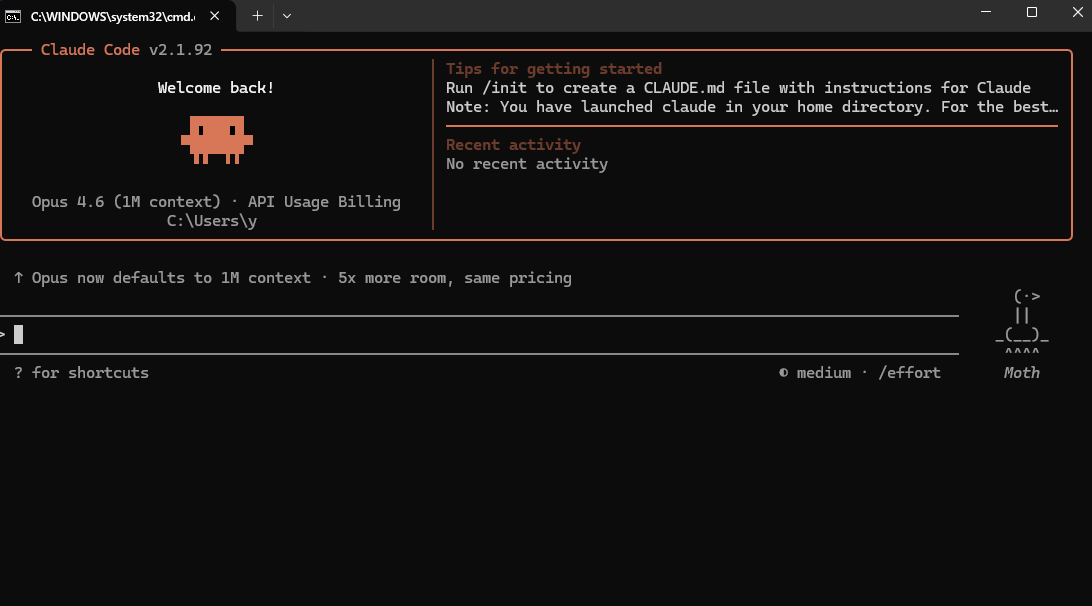
Task: Click the 'Moth' label
Action: point(1022,373)
